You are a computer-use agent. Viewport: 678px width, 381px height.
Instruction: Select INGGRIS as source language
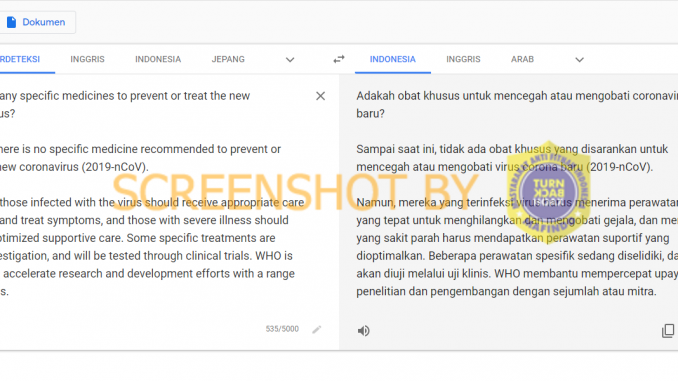(87, 59)
